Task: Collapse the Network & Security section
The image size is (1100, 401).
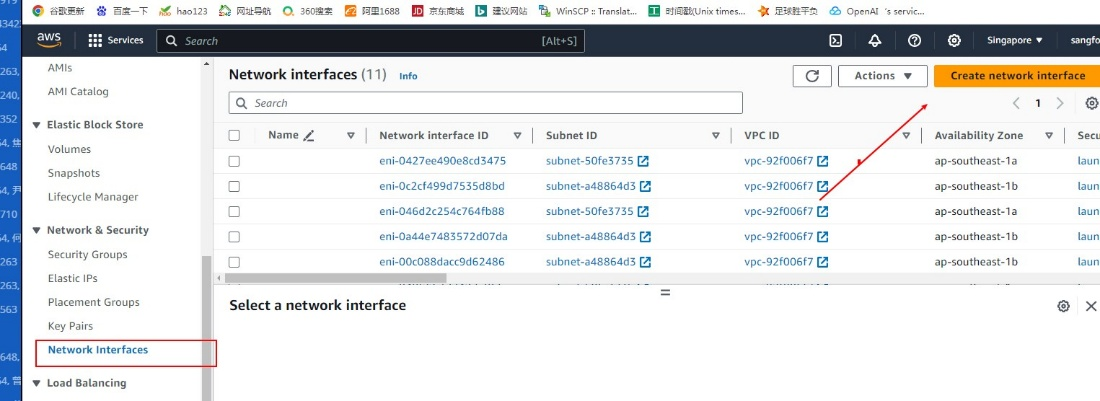Action: coord(37,230)
